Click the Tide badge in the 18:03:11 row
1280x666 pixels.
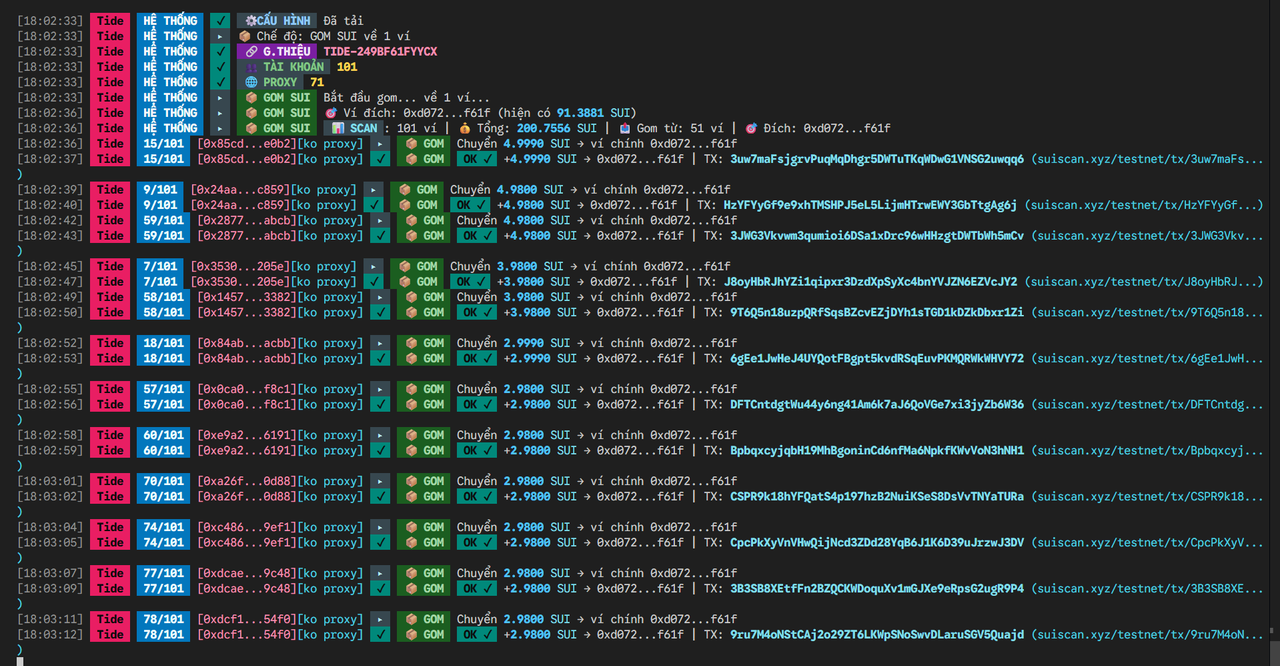coord(110,619)
